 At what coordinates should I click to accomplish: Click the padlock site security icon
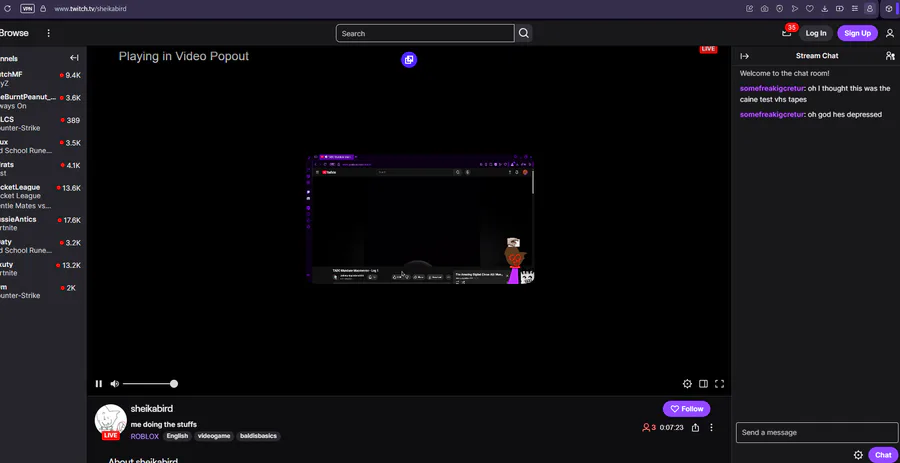43,9
